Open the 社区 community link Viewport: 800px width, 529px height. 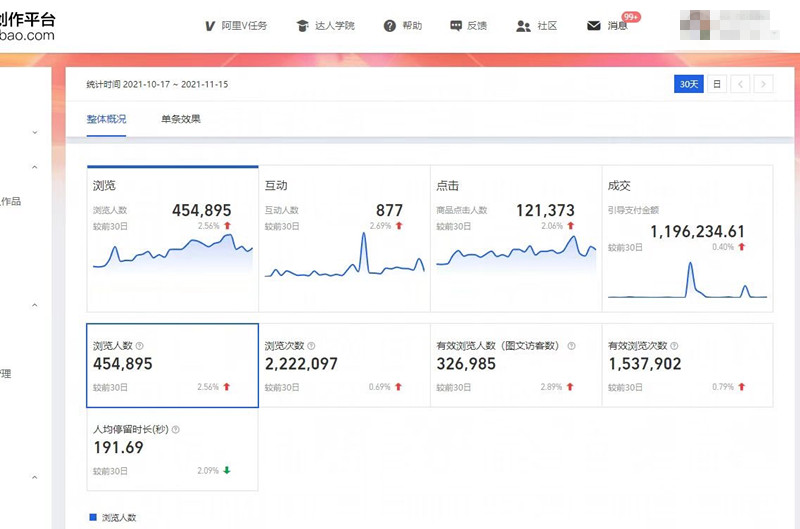click(x=537, y=26)
